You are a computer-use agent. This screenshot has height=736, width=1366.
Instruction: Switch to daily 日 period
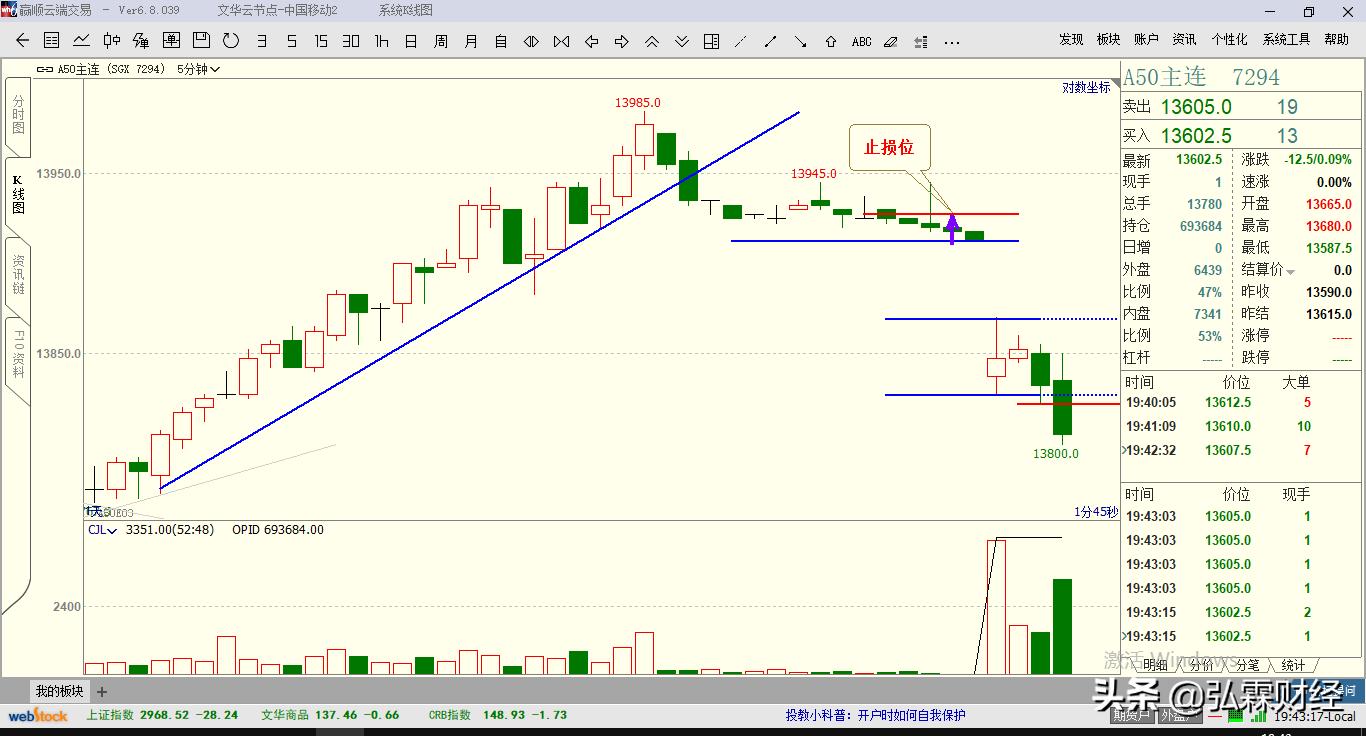click(x=411, y=41)
